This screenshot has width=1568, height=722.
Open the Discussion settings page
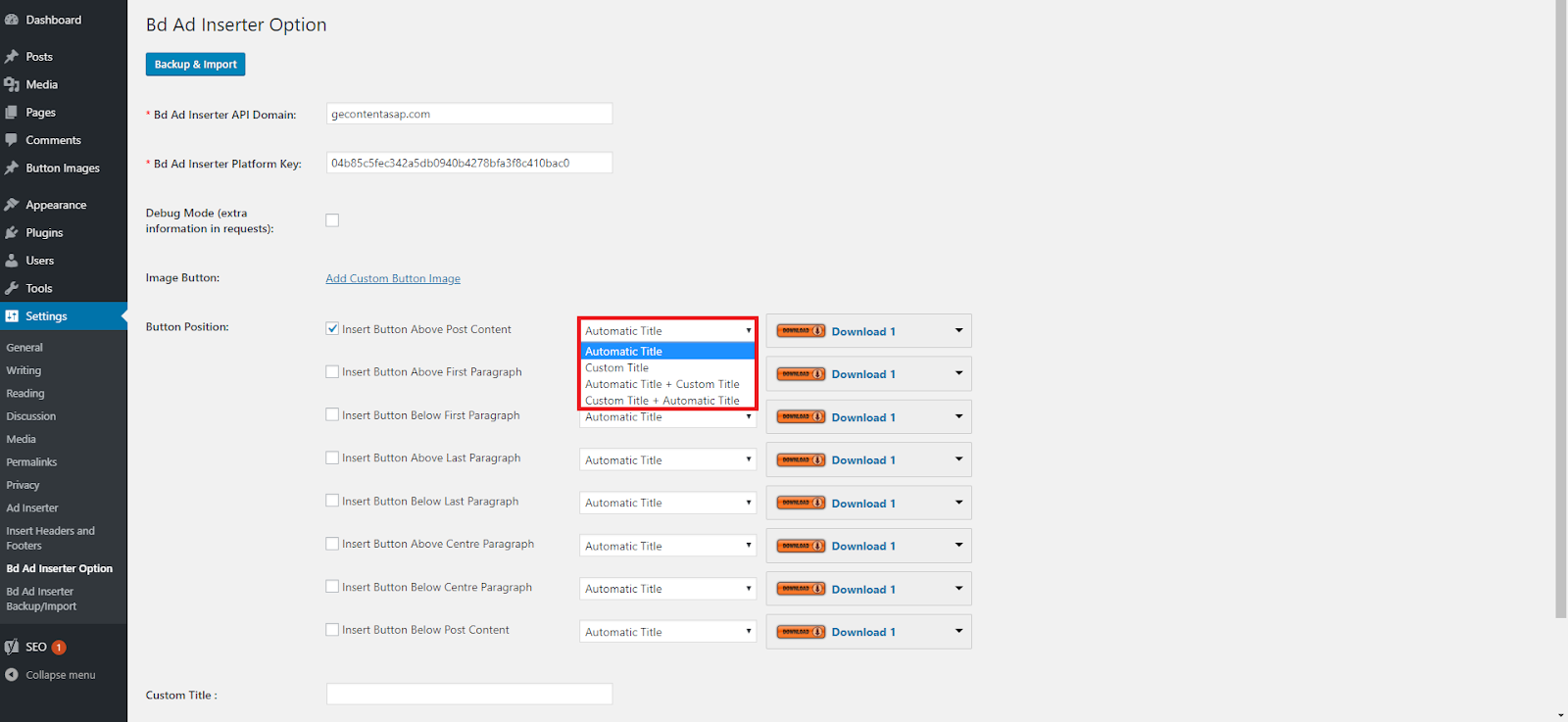click(x=31, y=416)
